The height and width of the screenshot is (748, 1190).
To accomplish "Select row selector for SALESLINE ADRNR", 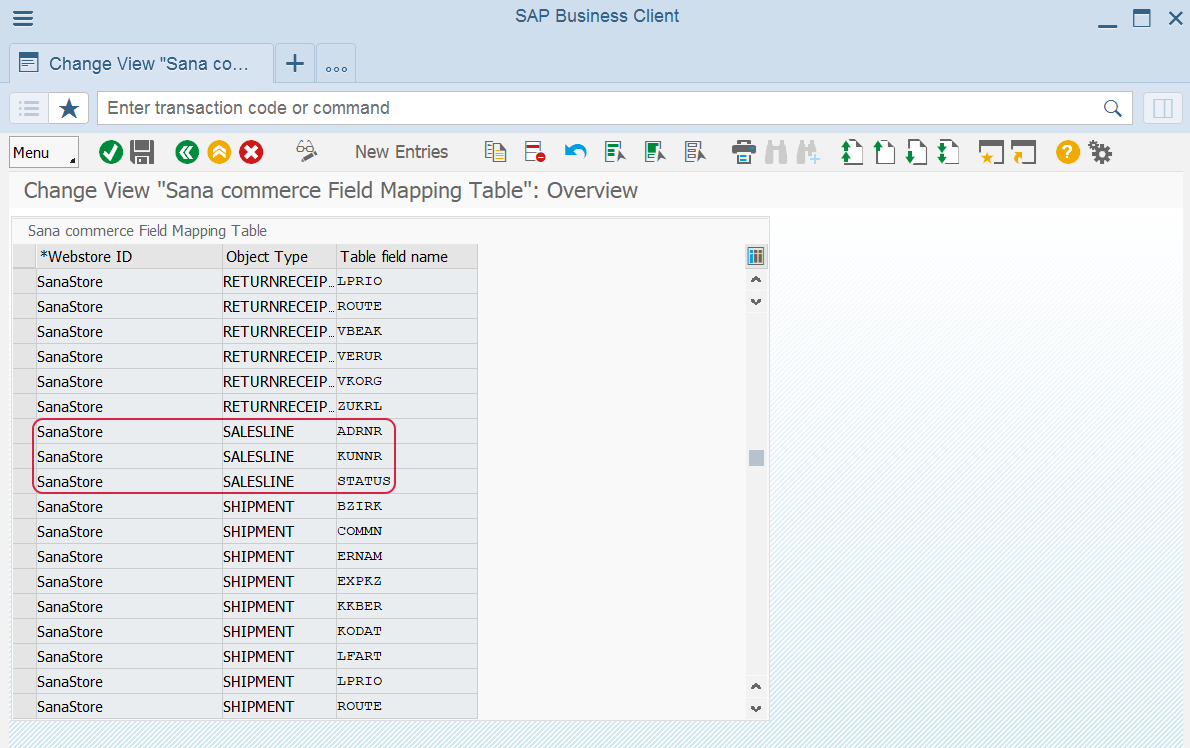I will pos(24,432).
